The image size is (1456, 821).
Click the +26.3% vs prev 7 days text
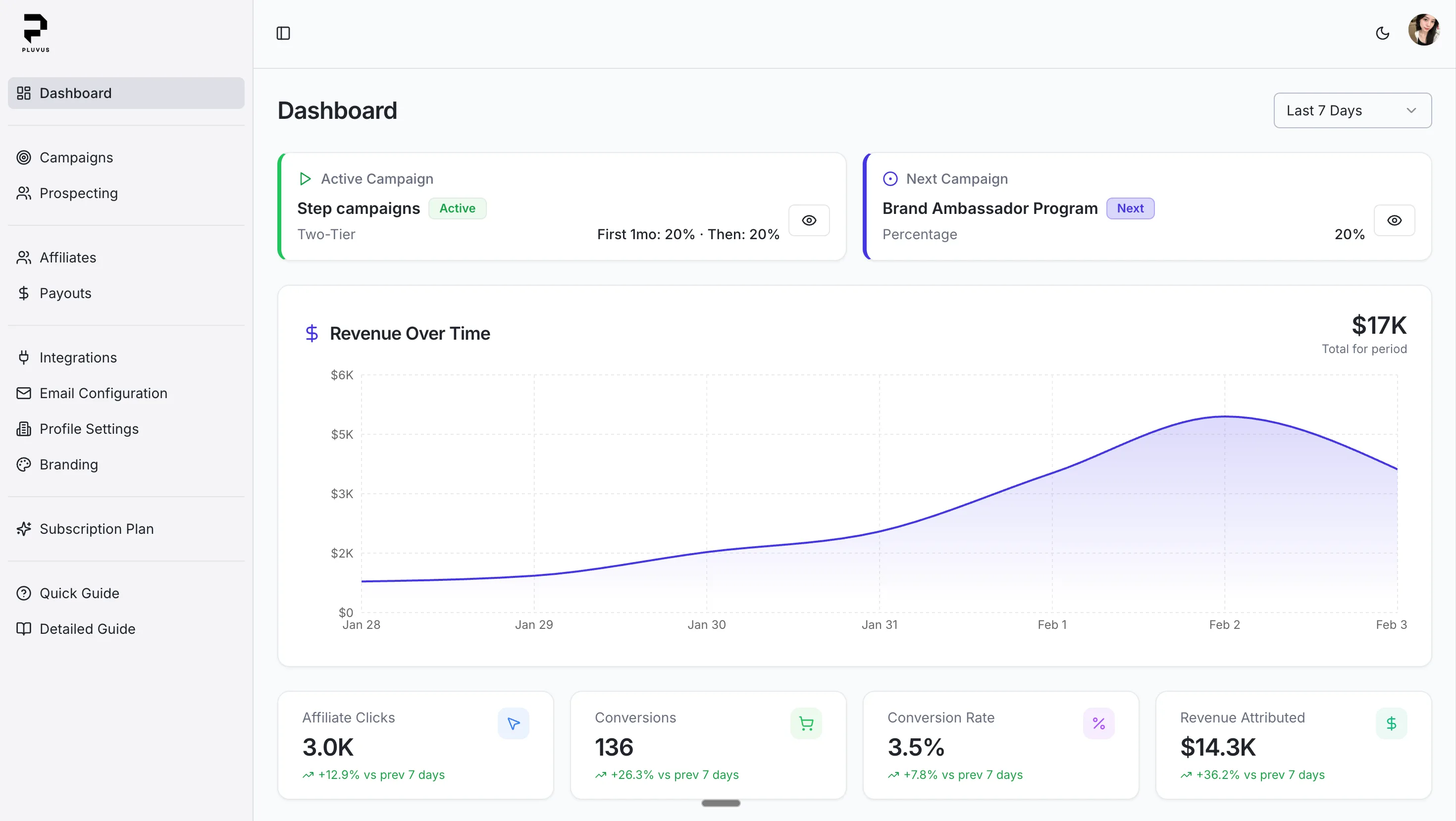[675, 774]
